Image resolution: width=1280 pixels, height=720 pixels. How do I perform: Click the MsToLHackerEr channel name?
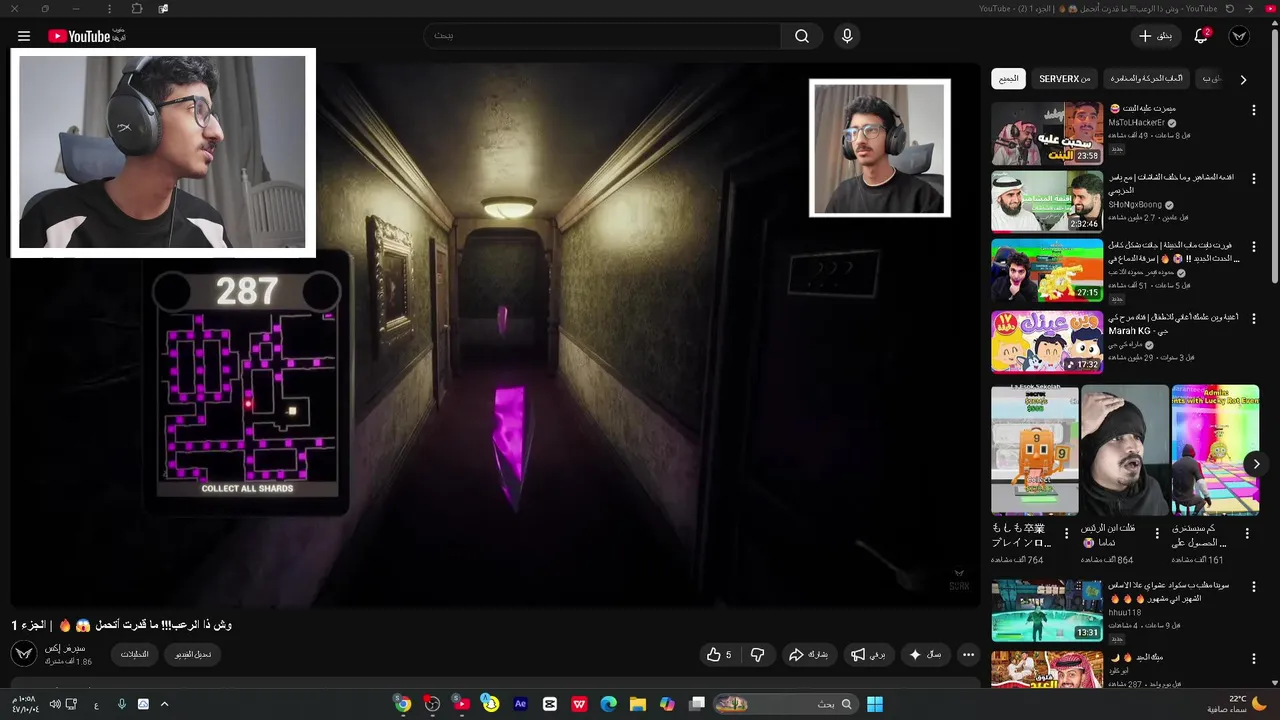click(1137, 123)
